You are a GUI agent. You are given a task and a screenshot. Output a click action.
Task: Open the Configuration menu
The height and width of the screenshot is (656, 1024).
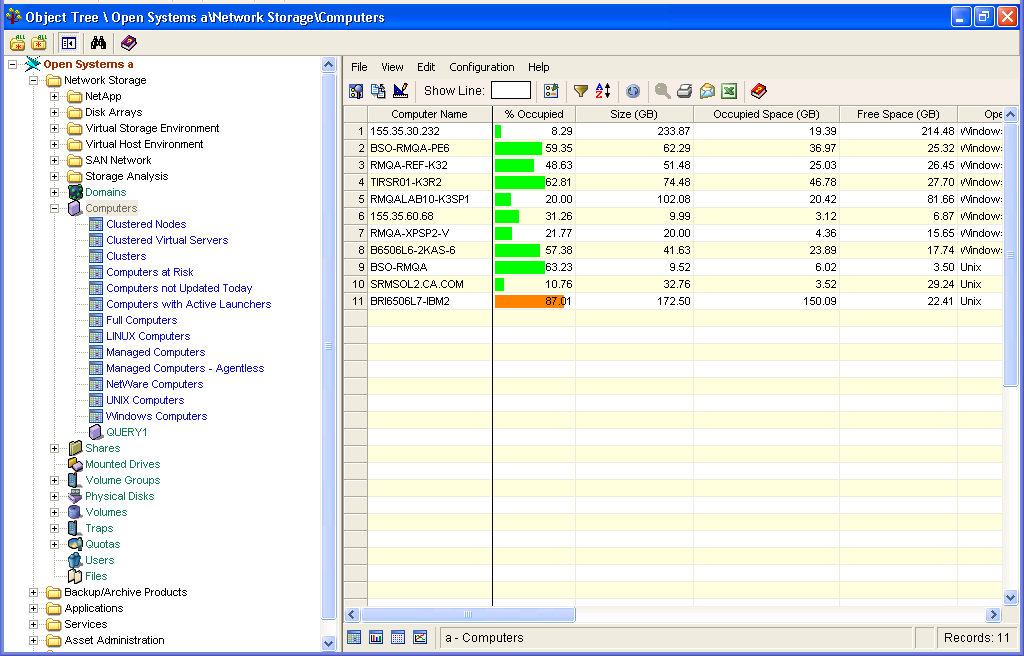[481, 67]
